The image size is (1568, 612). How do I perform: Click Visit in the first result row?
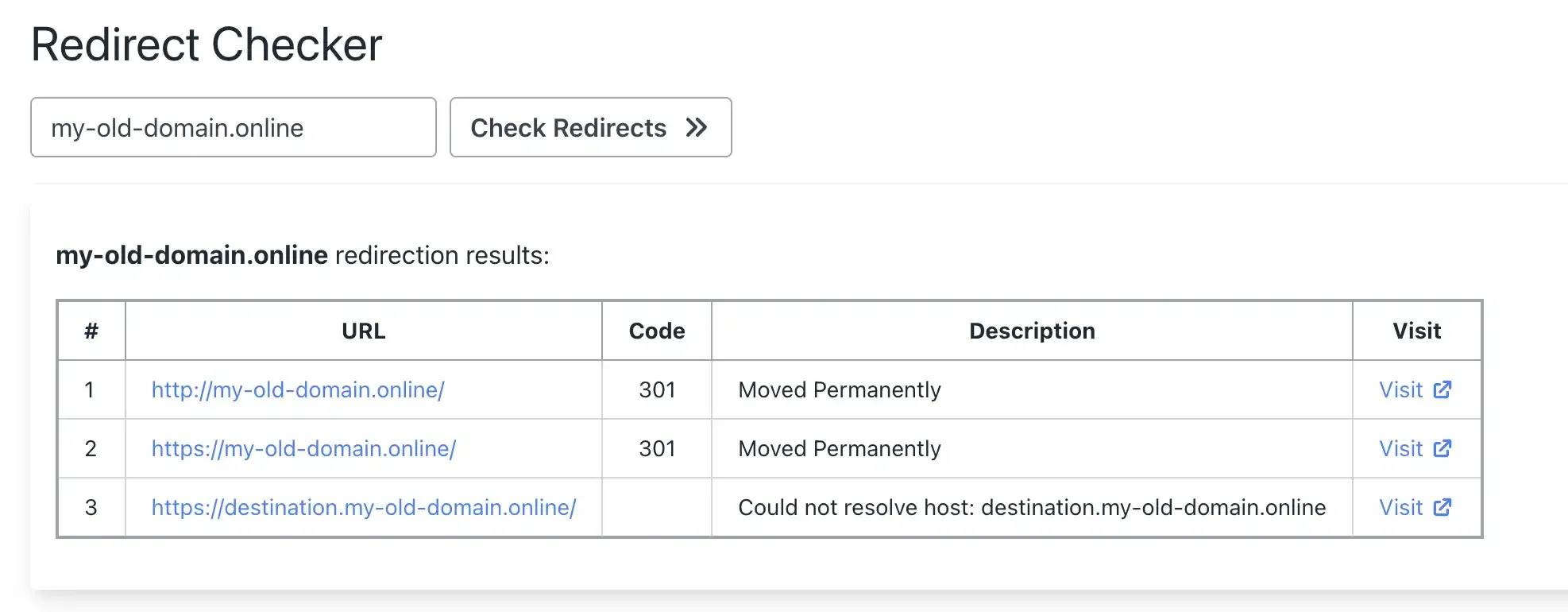[x=1401, y=389]
